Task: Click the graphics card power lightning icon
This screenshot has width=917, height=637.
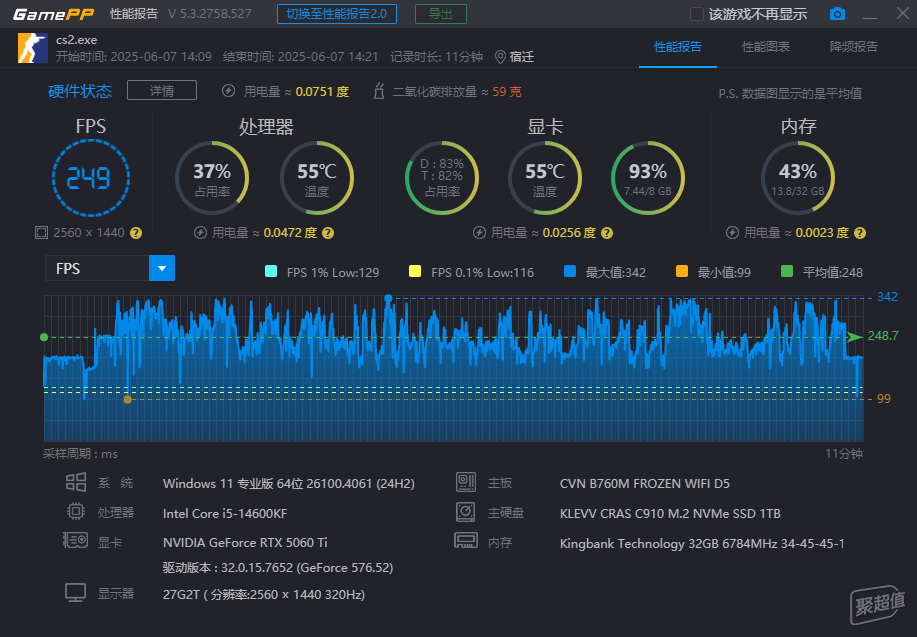Action: click(479, 233)
